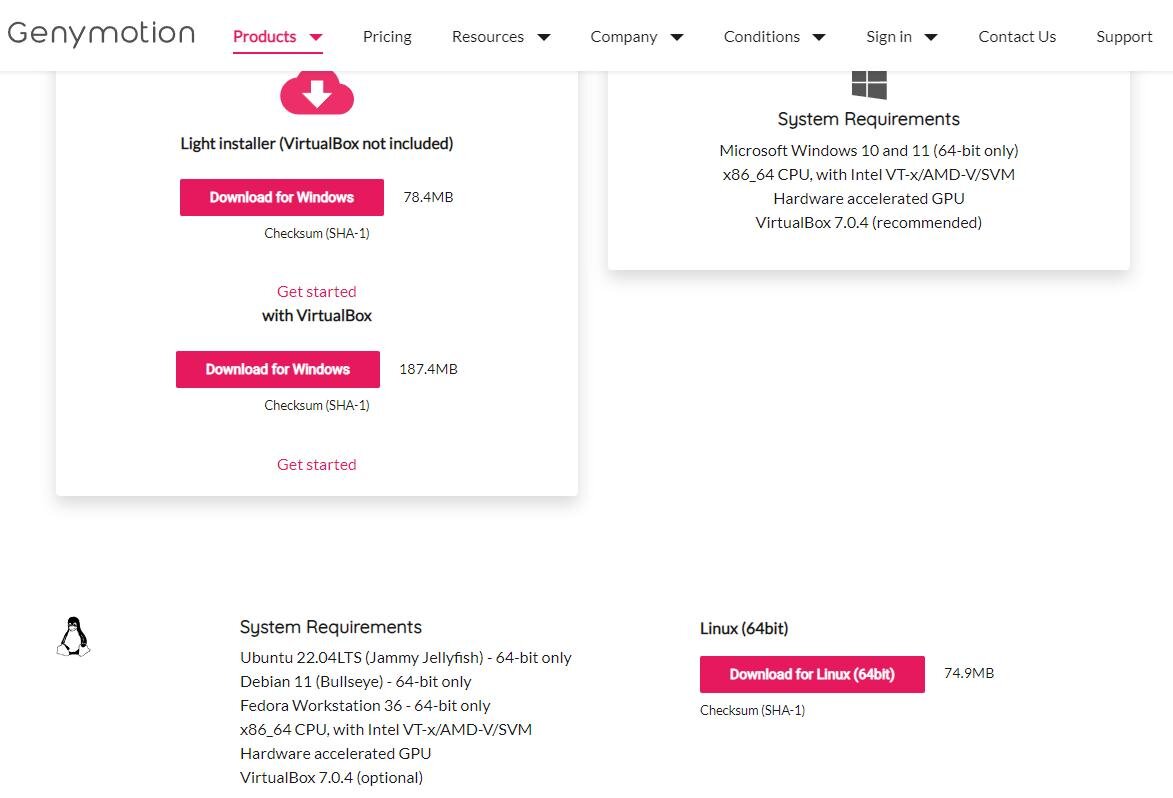Open the Support page
The height and width of the screenshot is (798, 1173).
[x=1124, y=36]
